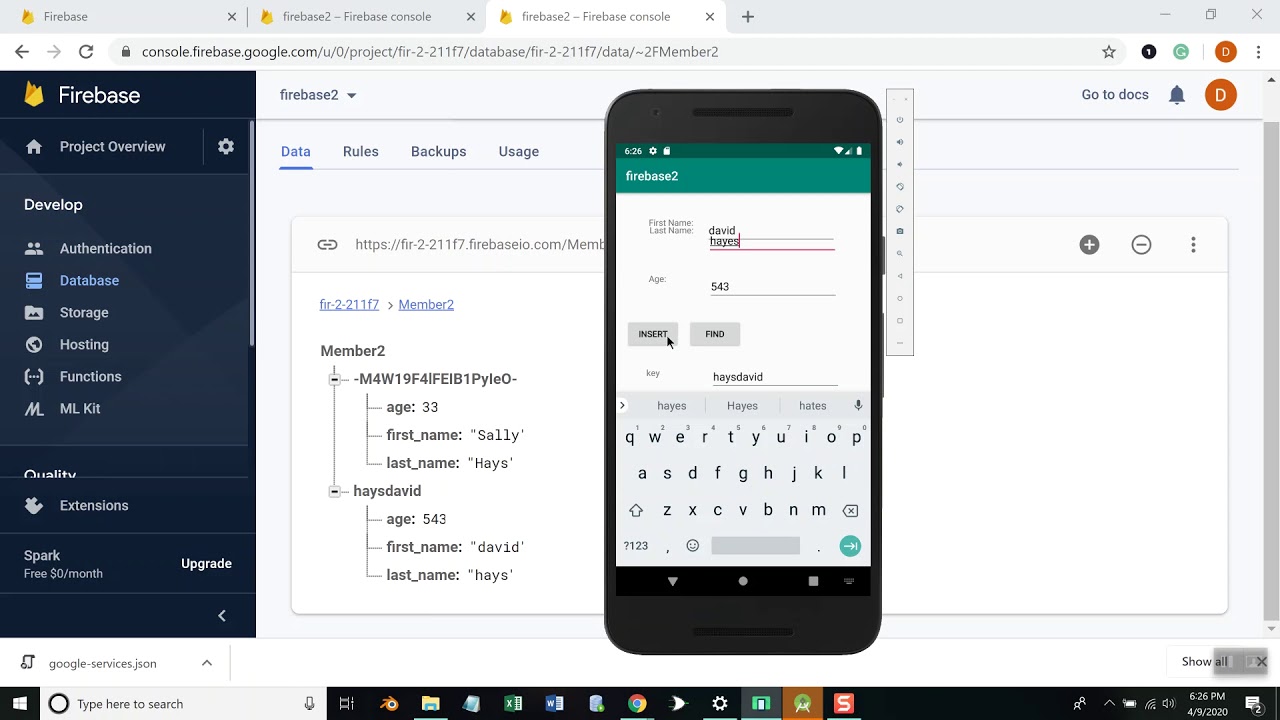Expand google-services.json download options
Screen dimensions: 1280x720
coord(206,663)
